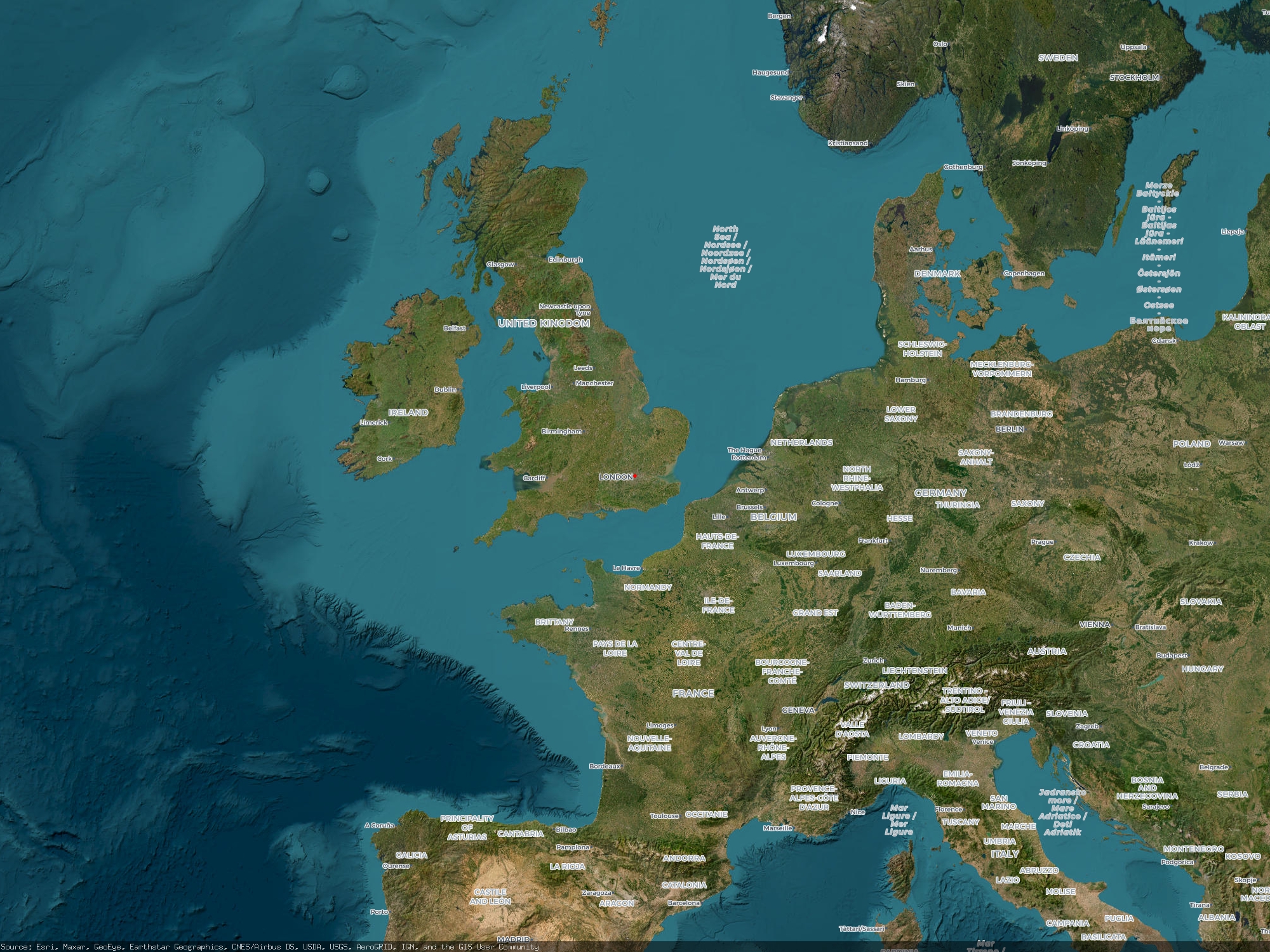Select the NETHERLANDS label on map
Screen dimensions: 1270x952
coord(801,442)
